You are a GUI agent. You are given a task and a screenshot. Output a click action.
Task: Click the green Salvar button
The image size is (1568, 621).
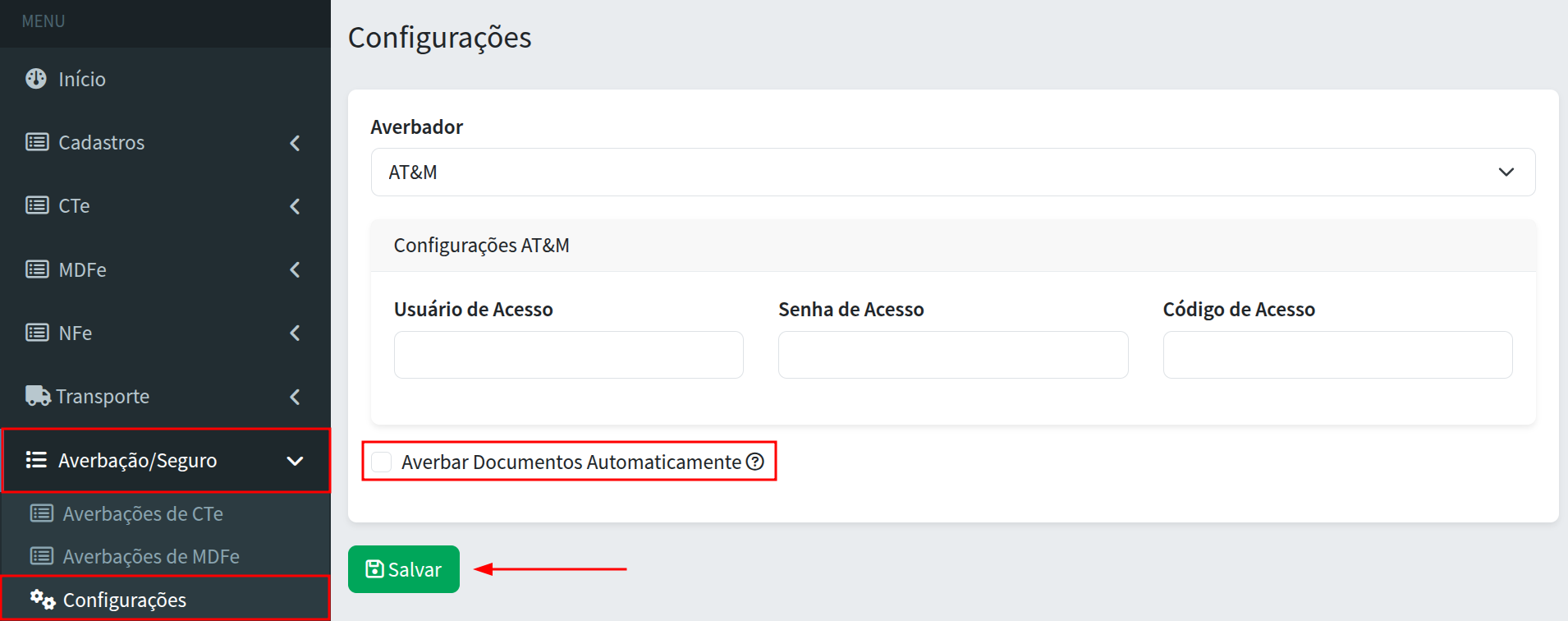pos(403,569)
